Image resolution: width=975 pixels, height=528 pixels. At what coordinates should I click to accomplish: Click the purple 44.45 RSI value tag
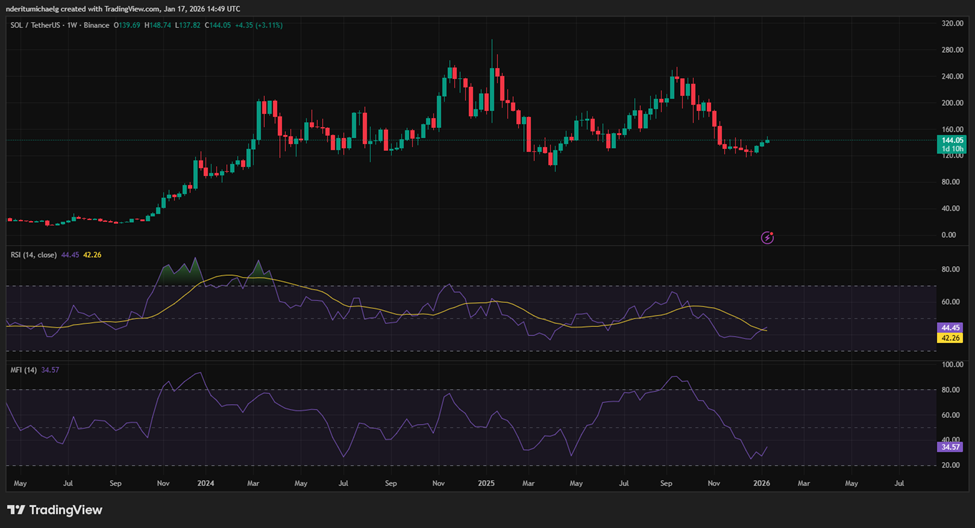pos(949,328)
